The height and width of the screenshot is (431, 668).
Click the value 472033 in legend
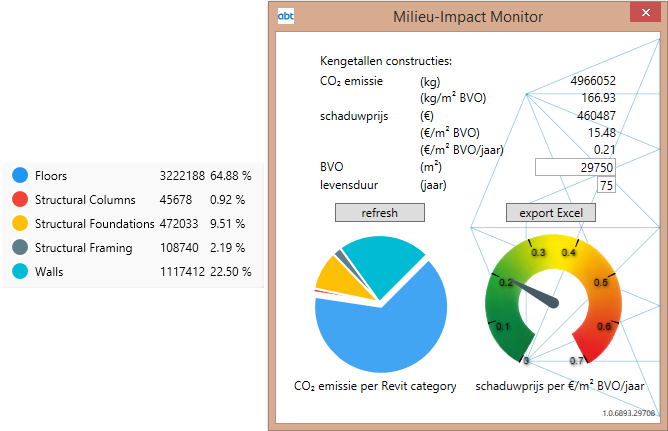tap(179, 224)
